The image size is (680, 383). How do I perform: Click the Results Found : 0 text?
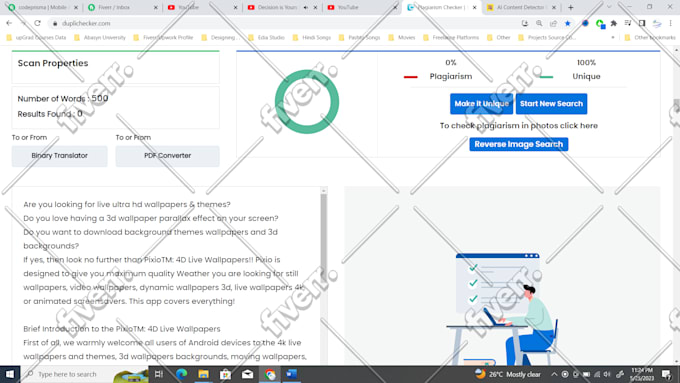50,114
